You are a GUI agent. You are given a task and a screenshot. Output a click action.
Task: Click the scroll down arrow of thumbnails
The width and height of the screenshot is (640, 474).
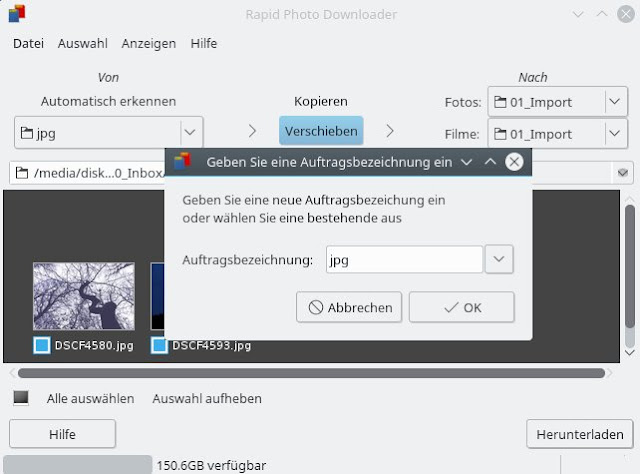point(630,352)
